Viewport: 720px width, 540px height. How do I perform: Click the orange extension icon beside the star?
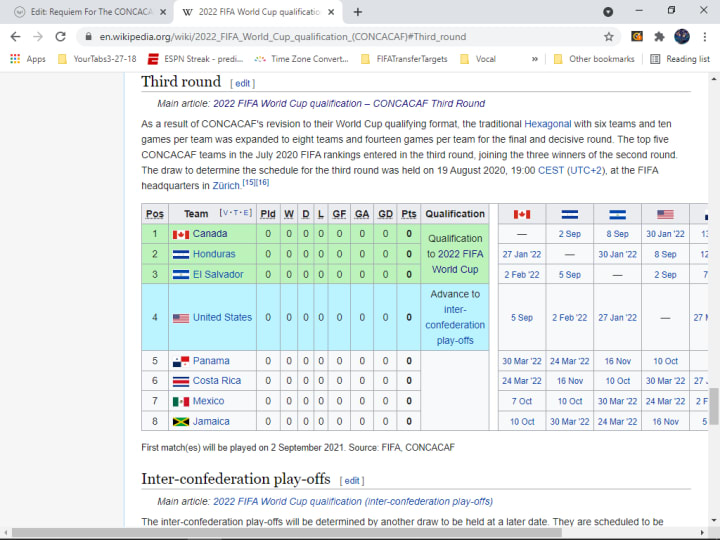[637, 36]
